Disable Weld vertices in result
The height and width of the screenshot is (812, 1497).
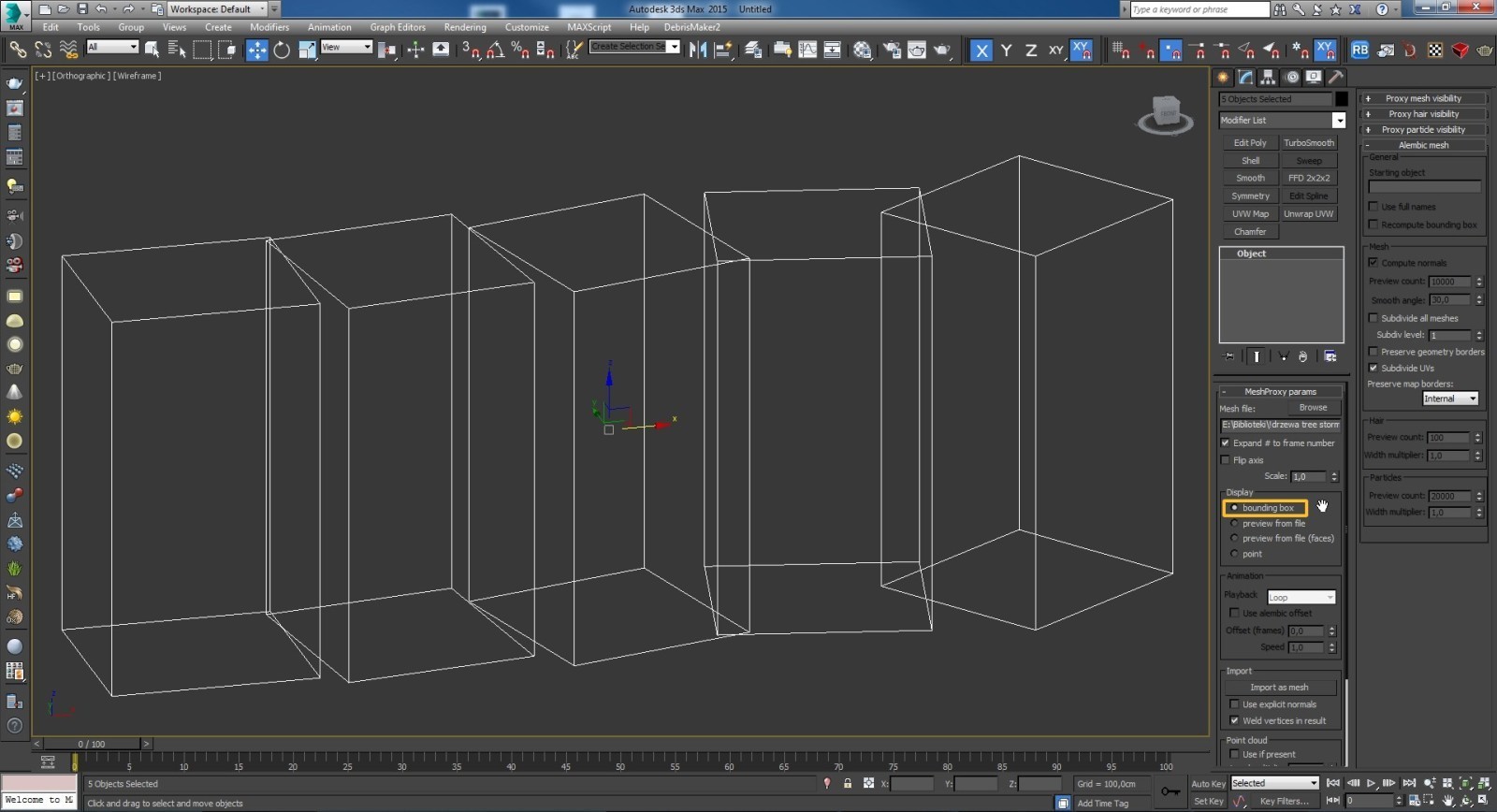(x=1234, y=720)
